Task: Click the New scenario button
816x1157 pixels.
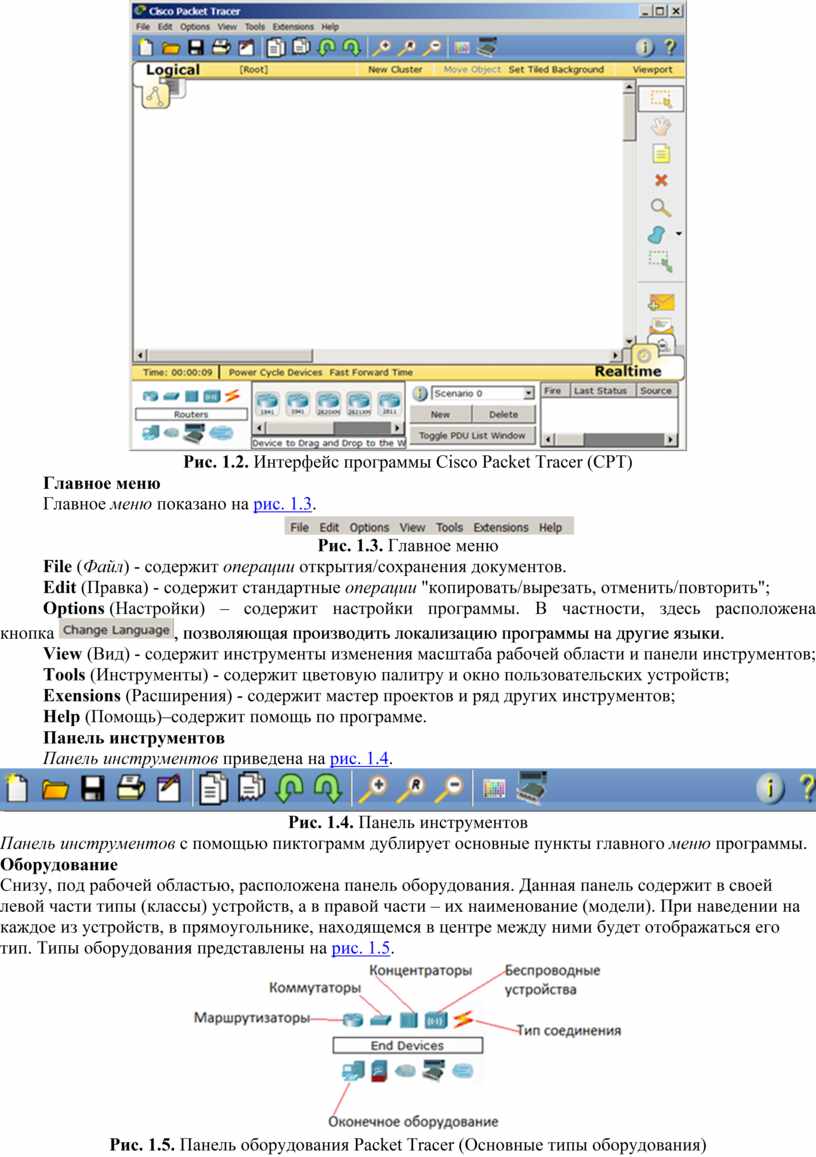Action: (440, 415)
